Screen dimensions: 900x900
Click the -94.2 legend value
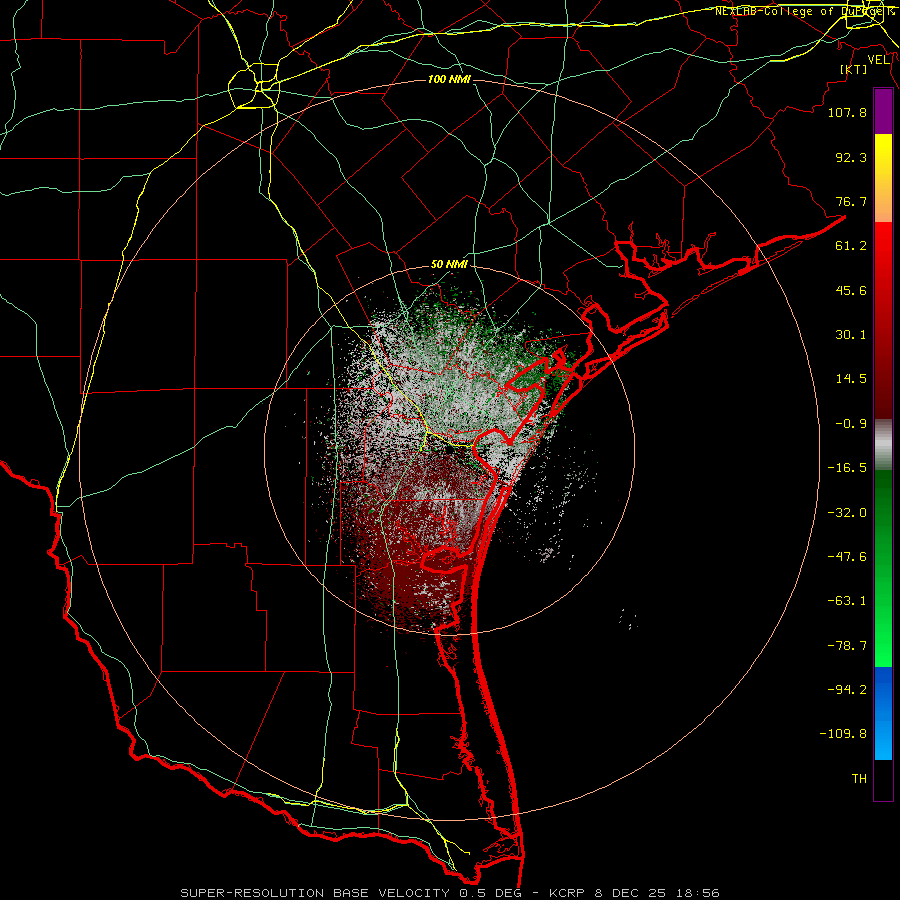click(847, 689)
